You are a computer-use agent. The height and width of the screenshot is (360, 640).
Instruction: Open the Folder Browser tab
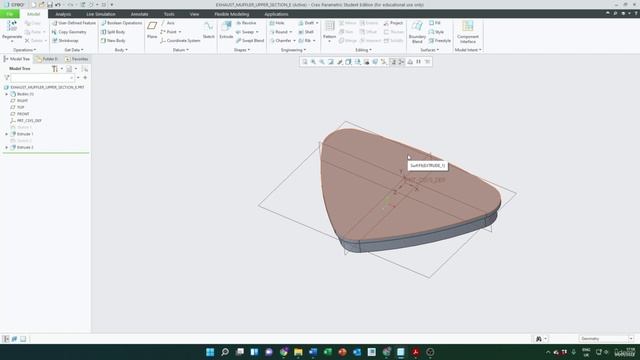47,59
